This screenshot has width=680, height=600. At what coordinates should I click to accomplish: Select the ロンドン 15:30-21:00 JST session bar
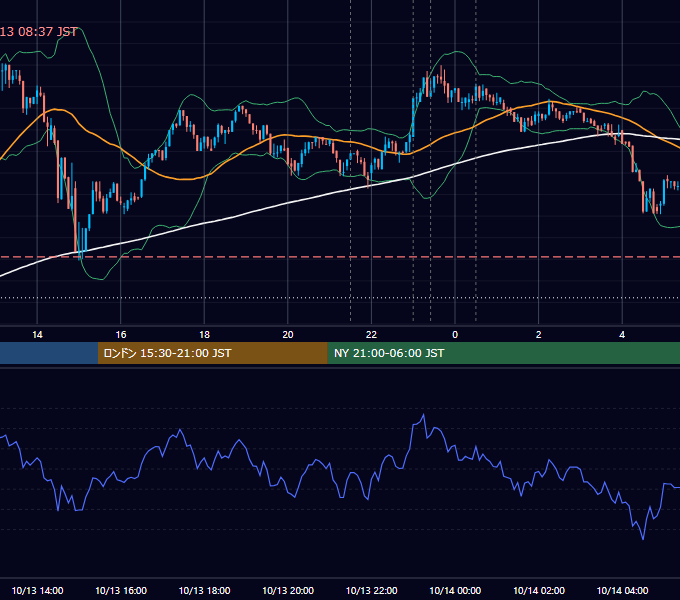pyautogui.click(x=212, y=353)
